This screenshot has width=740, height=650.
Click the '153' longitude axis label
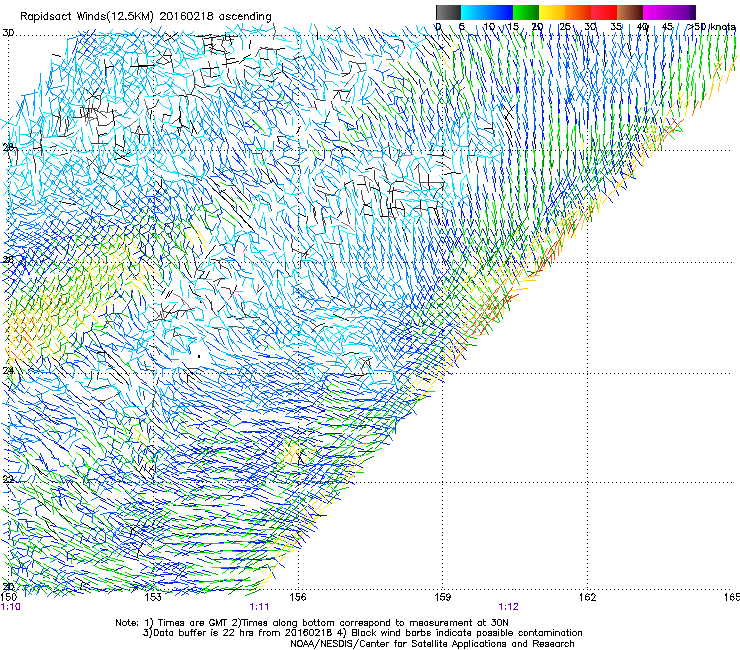153,597
